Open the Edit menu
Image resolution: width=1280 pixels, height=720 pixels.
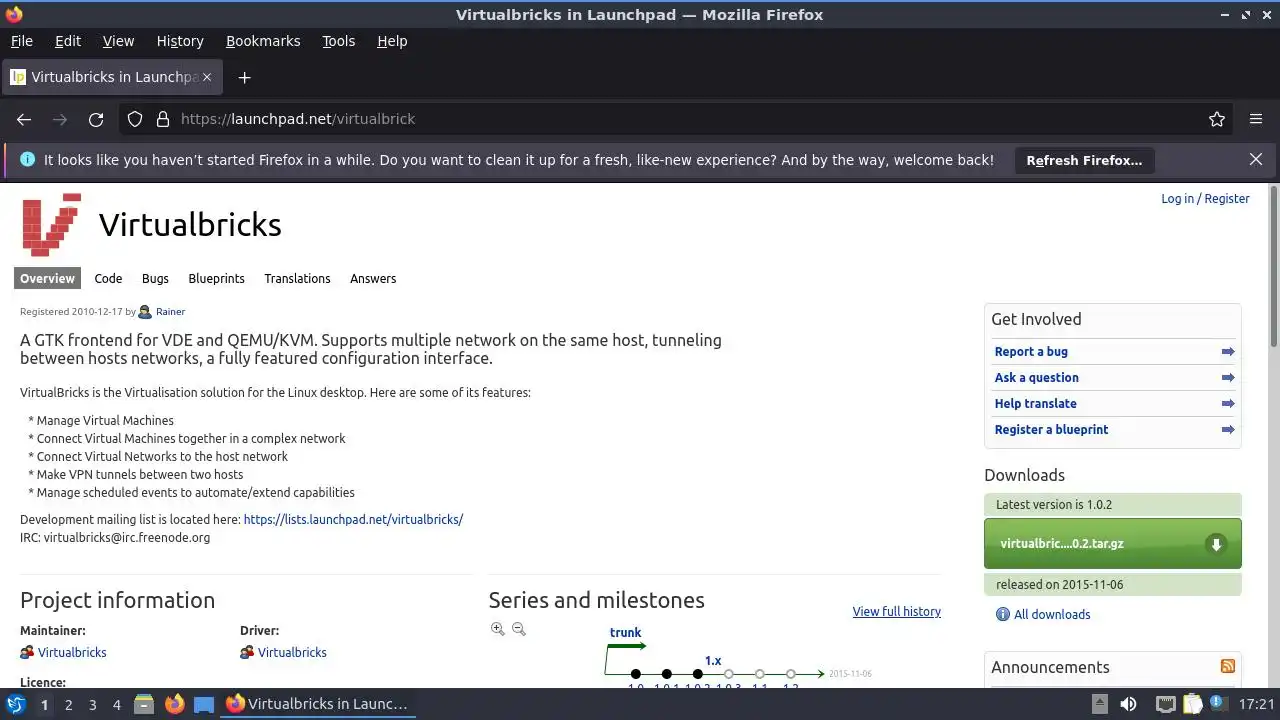tap(68, 41)
